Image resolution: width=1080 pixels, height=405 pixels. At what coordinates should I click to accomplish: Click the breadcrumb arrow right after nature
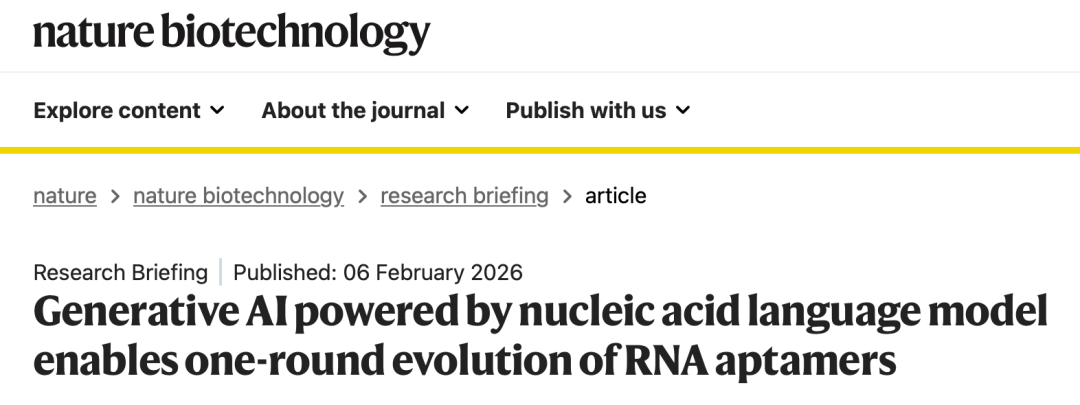tap(115, 196)
